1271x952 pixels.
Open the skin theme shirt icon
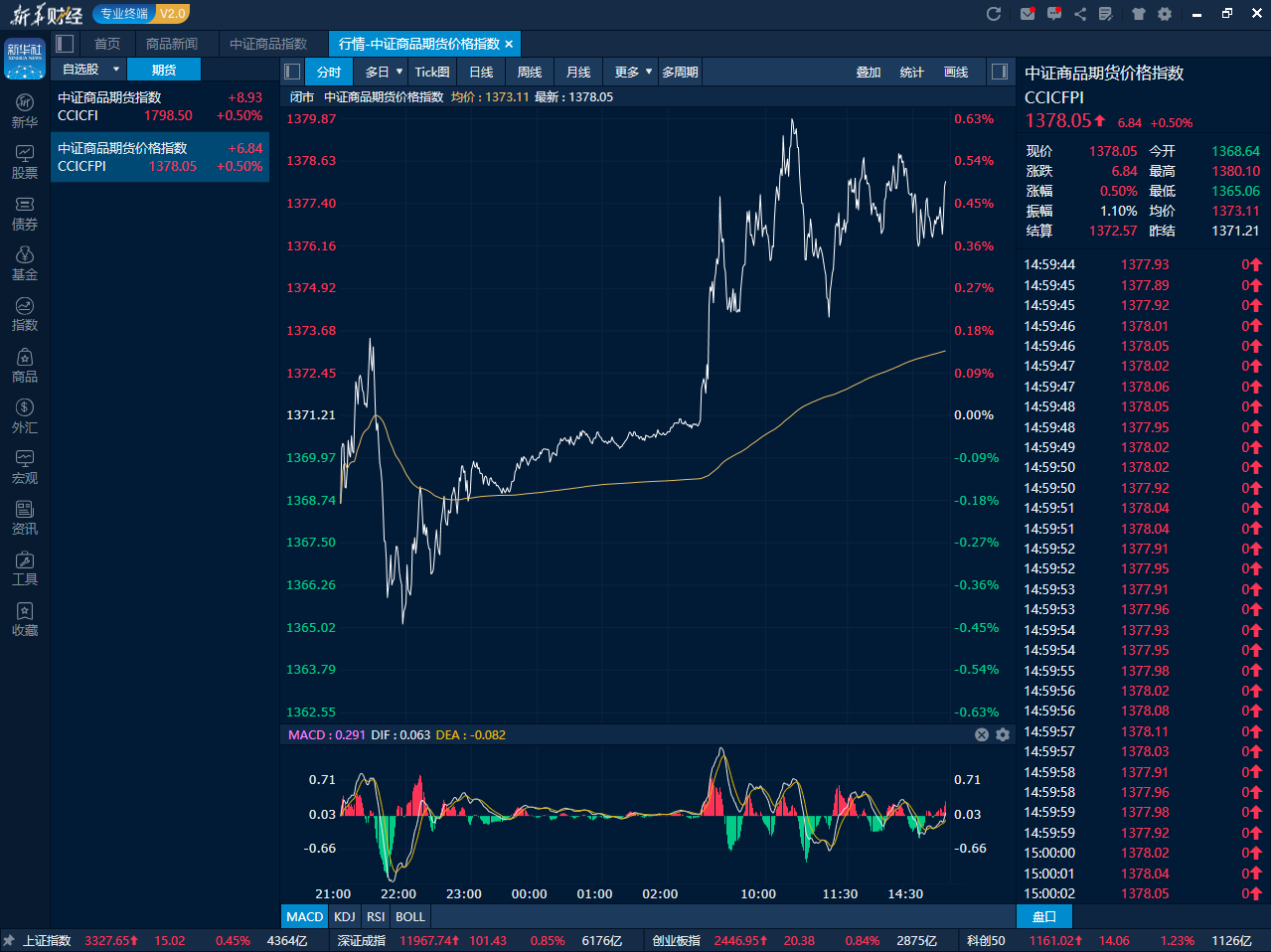point(1139,14)
